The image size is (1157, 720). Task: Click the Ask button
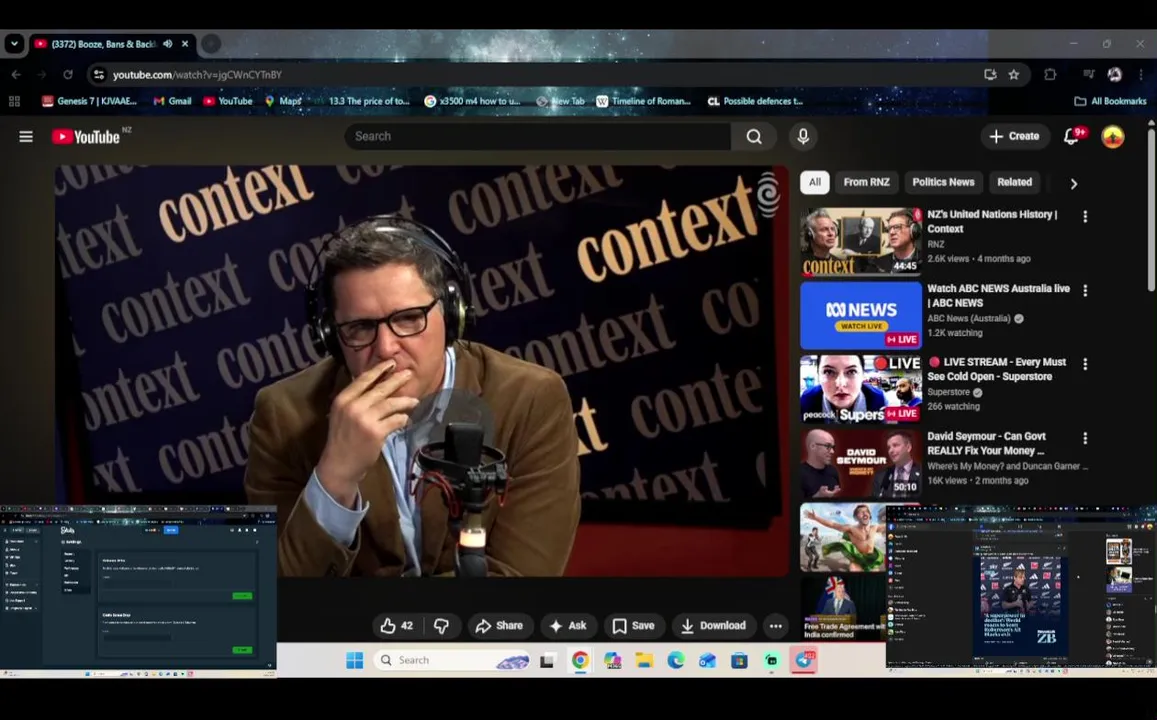coord(568,626)
